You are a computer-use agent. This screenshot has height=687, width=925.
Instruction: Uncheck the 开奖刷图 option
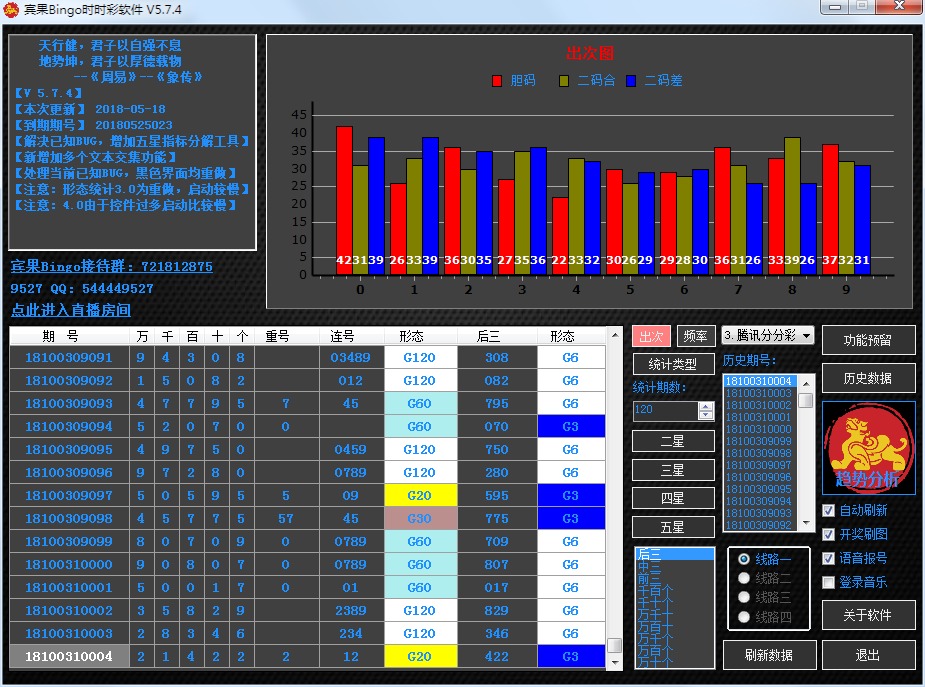click(x=828, y=535)
